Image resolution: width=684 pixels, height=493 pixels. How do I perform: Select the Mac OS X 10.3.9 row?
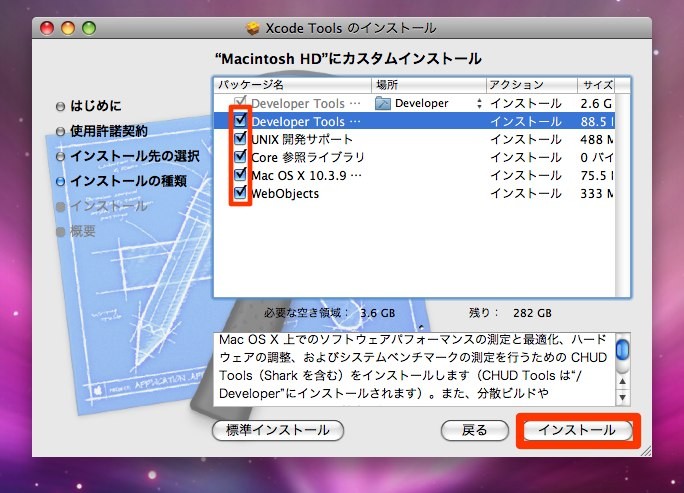tap(414, 175)
